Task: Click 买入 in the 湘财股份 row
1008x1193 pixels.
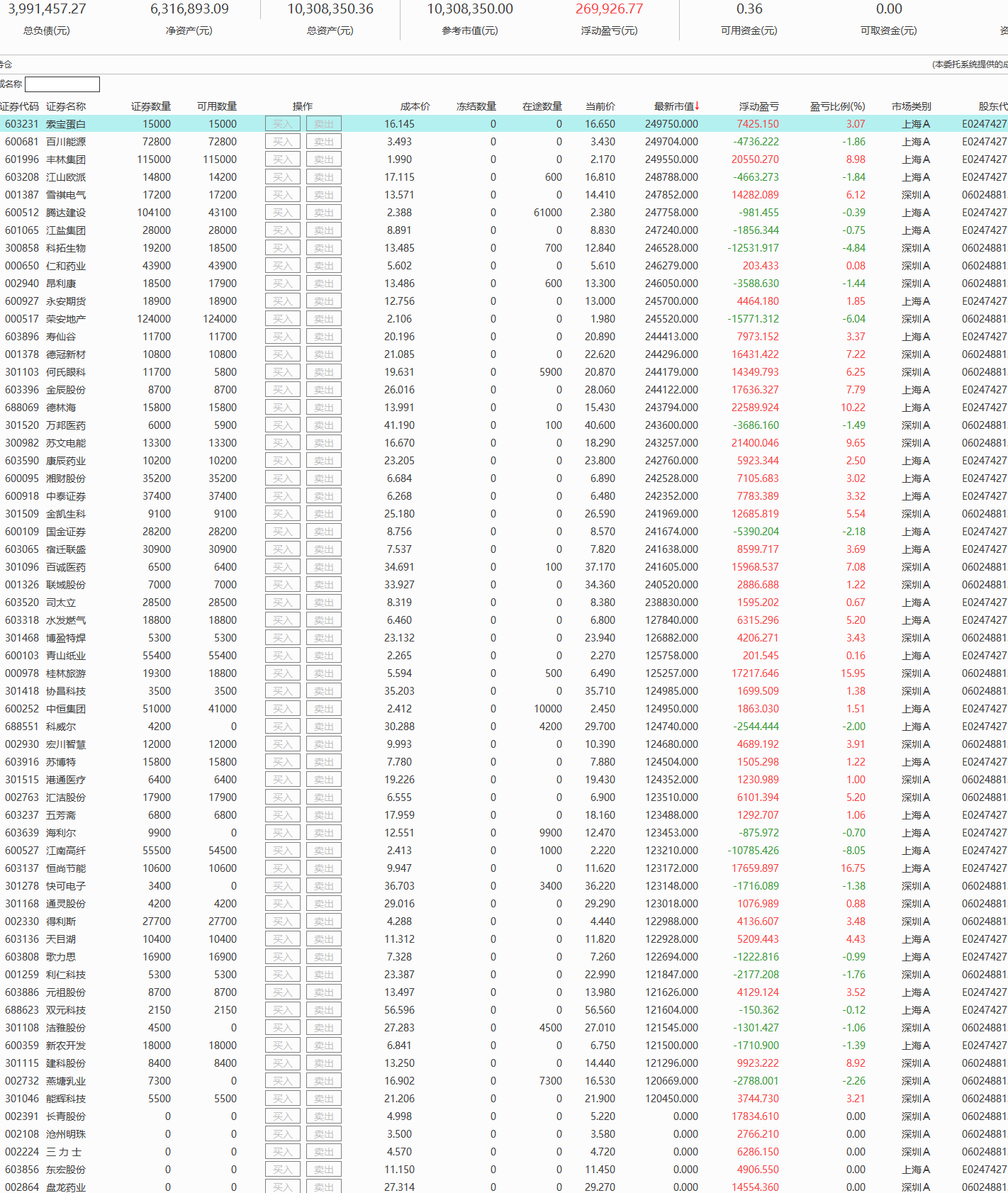Action: 283,478
